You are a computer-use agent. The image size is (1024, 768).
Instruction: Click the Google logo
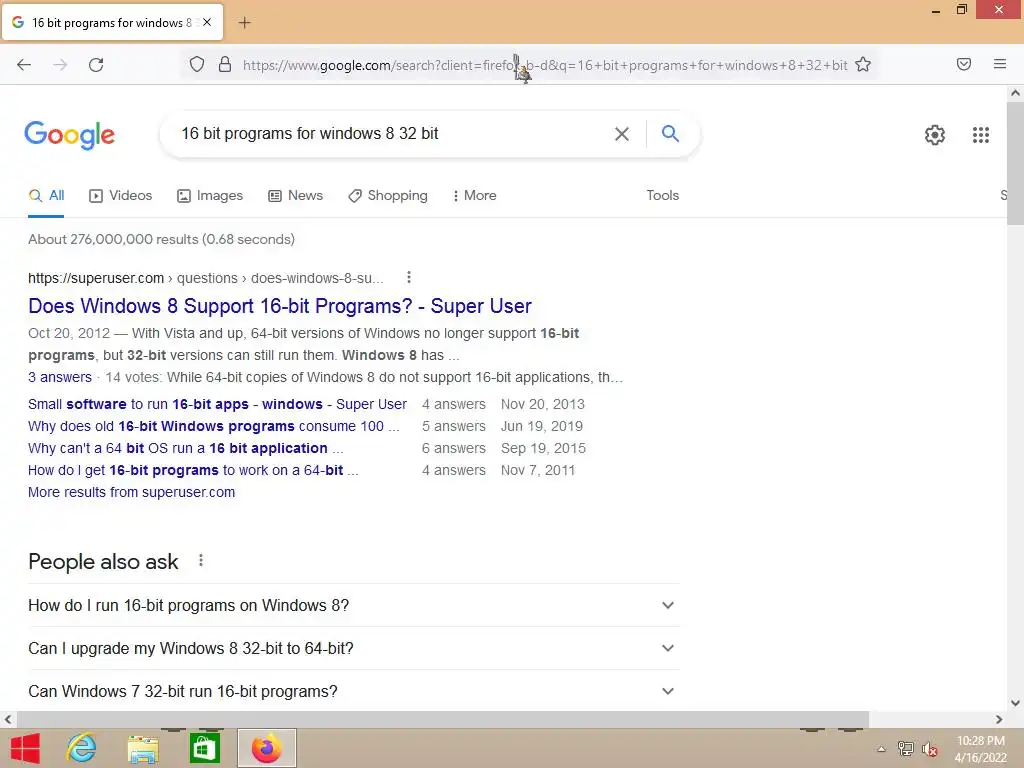[70, 135]
